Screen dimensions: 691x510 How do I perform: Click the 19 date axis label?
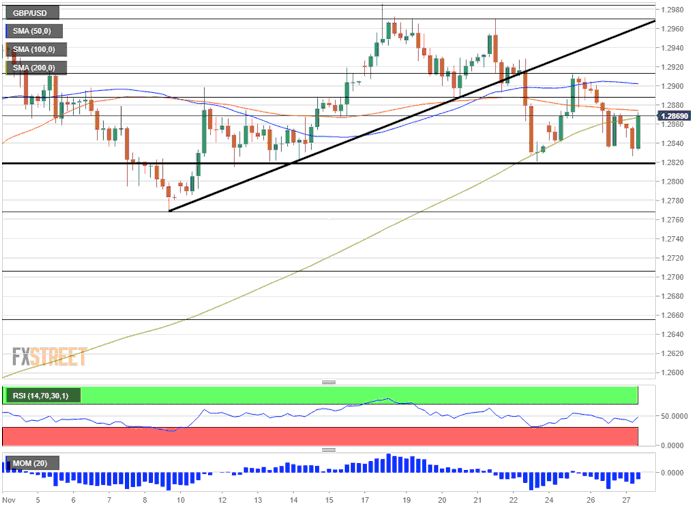(406, 500)
